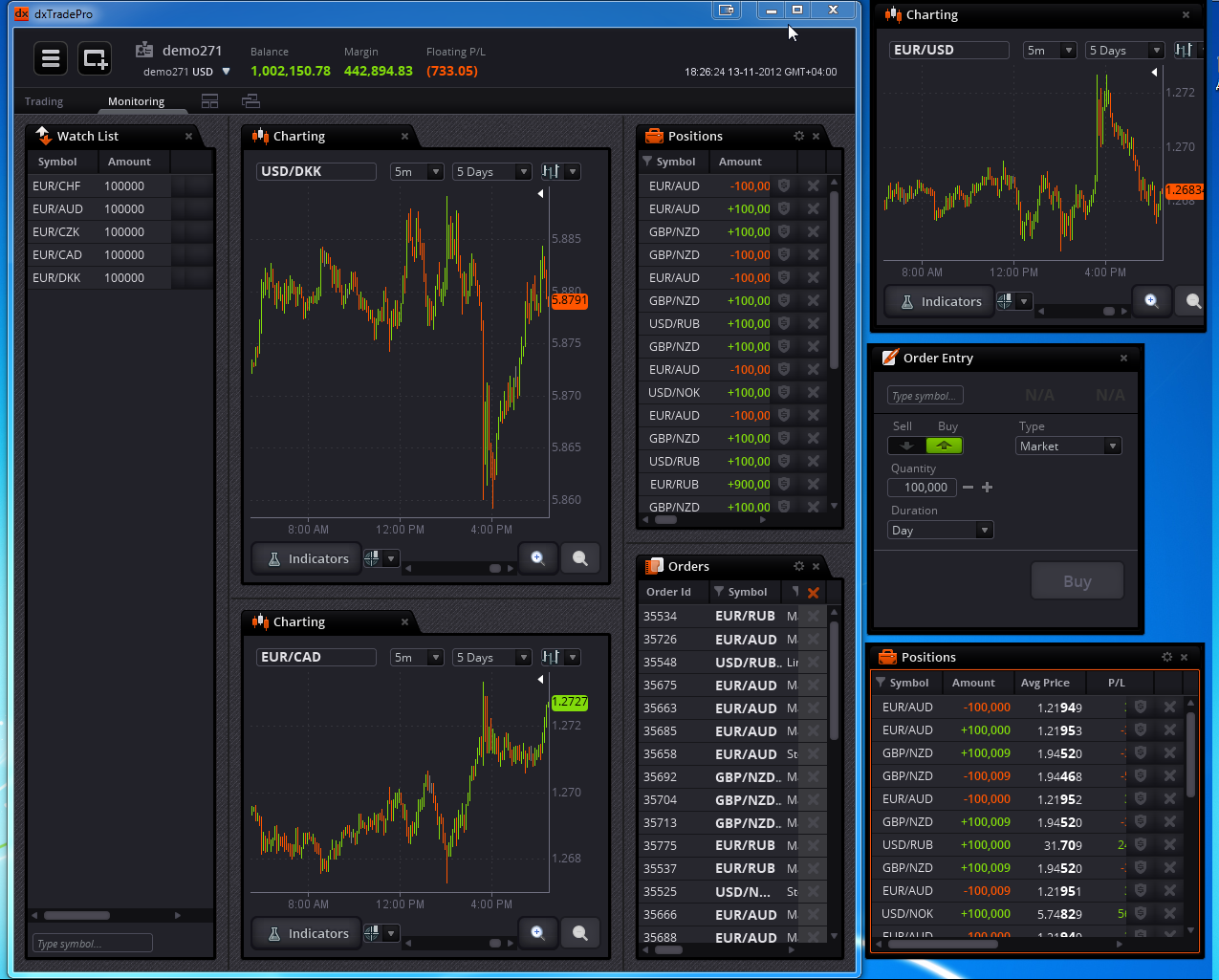Switch to the Trading tab

click(44, 101)
